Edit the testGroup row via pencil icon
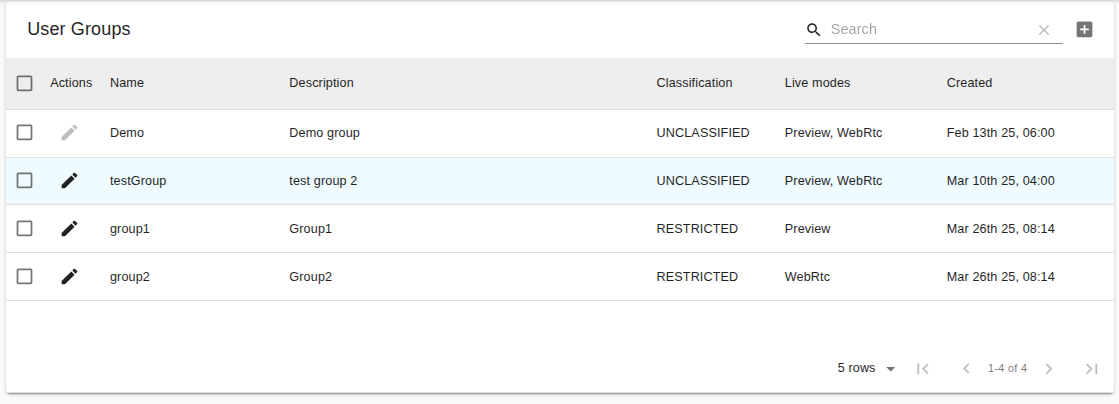The width and height of the screenshot is (1119, 404). coord(69,181)
